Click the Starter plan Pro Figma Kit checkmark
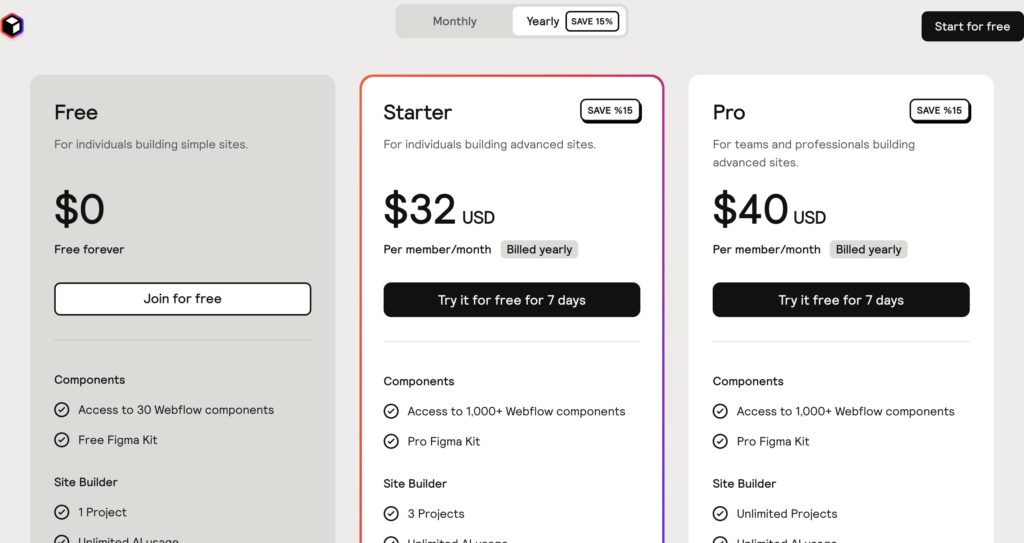The height and width of the screenshot is (543, 1024). coord(391,441)
